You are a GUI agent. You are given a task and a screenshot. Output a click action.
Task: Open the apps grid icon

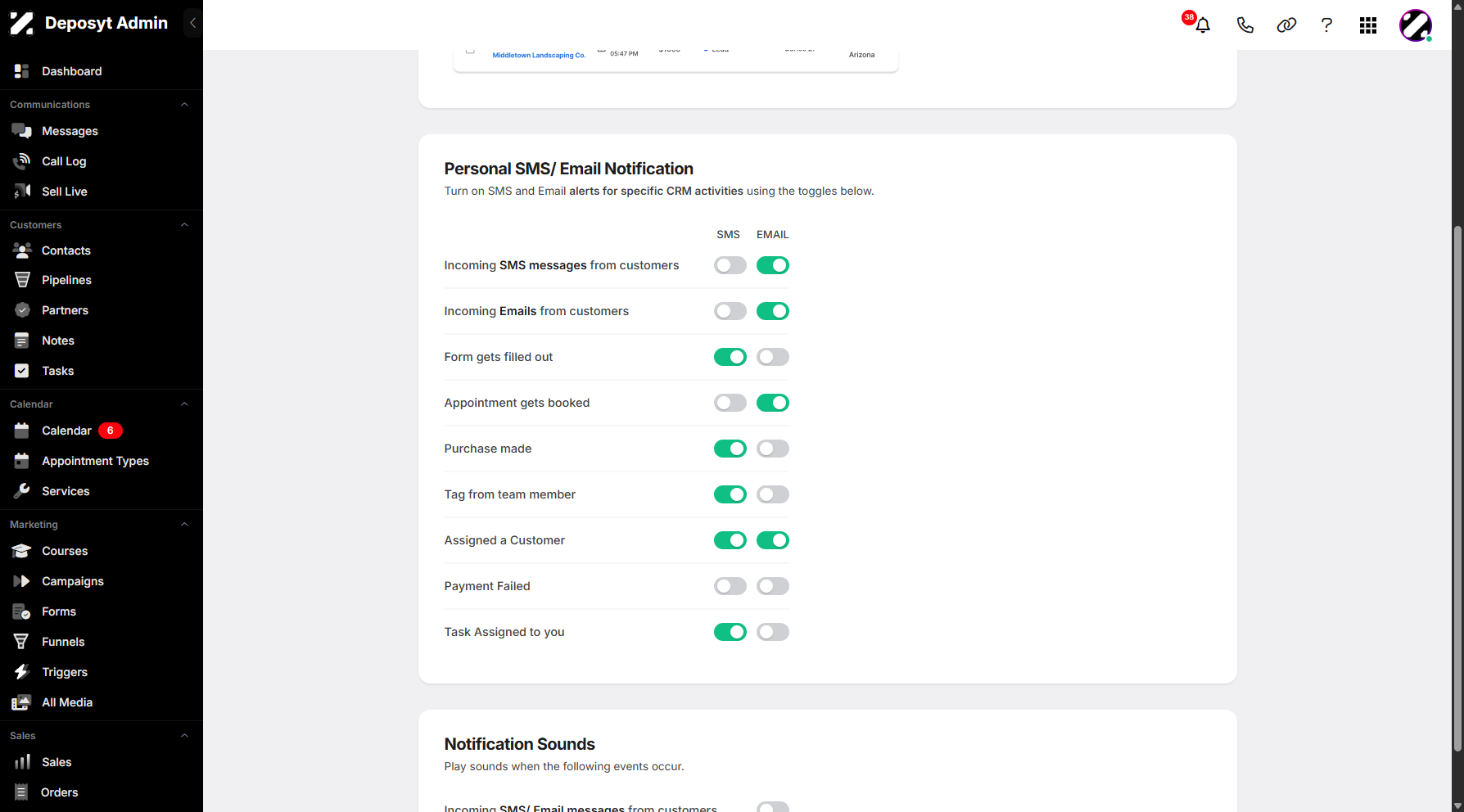tap(1368, 25)
